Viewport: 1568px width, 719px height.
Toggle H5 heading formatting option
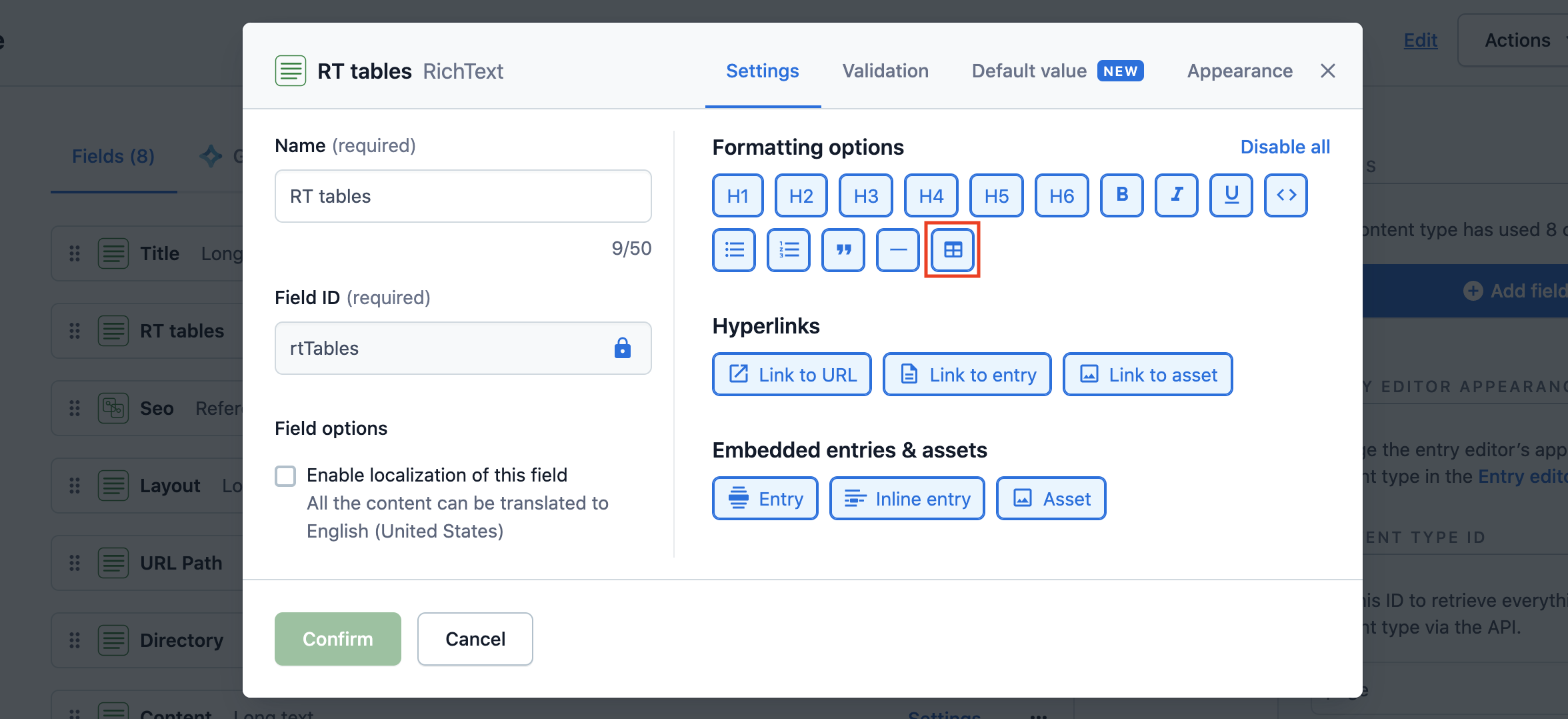(997, 195)
